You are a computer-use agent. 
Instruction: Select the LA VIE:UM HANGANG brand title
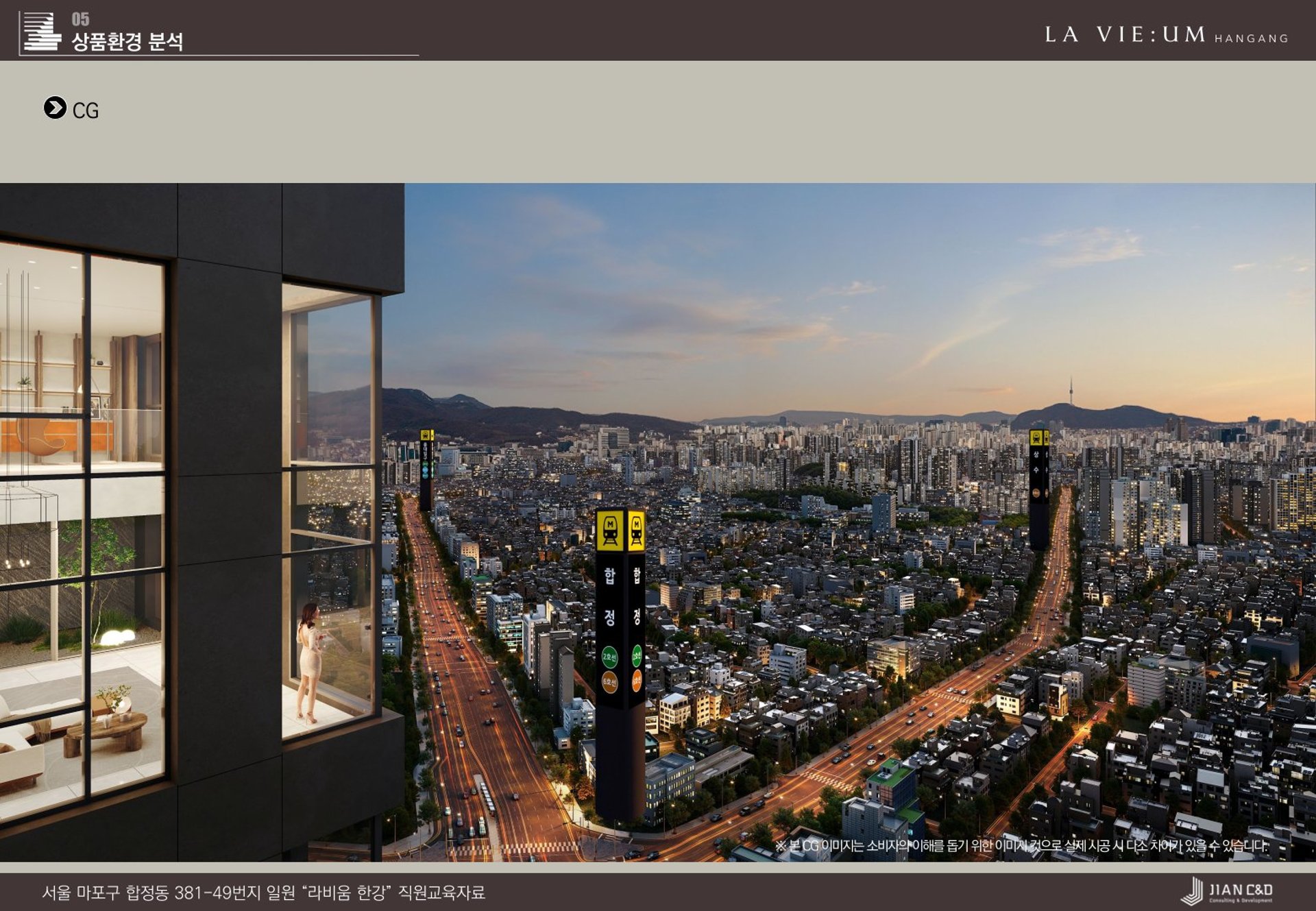pyautogui.click(x=1165, y=35)
